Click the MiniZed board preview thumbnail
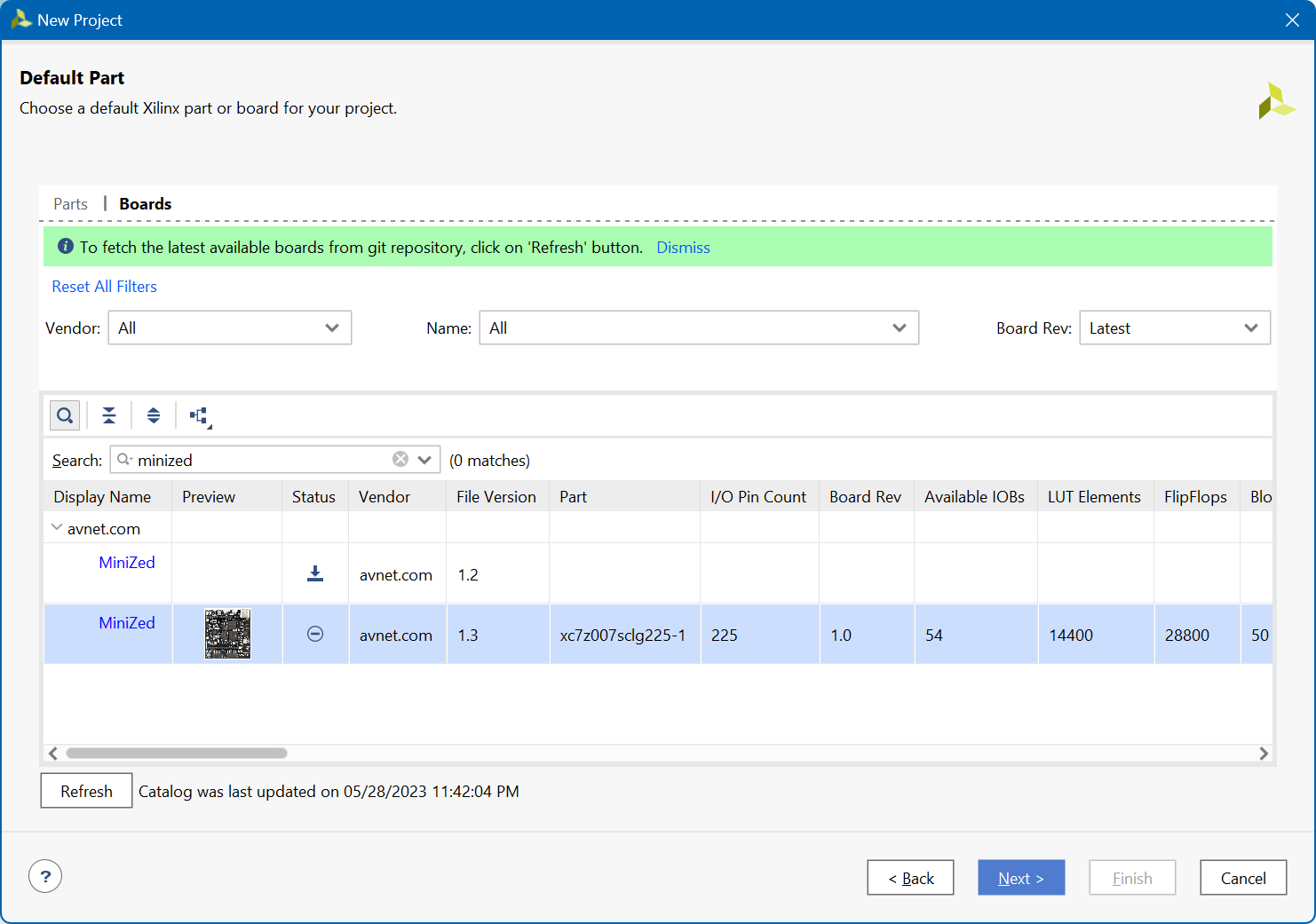 227,634
